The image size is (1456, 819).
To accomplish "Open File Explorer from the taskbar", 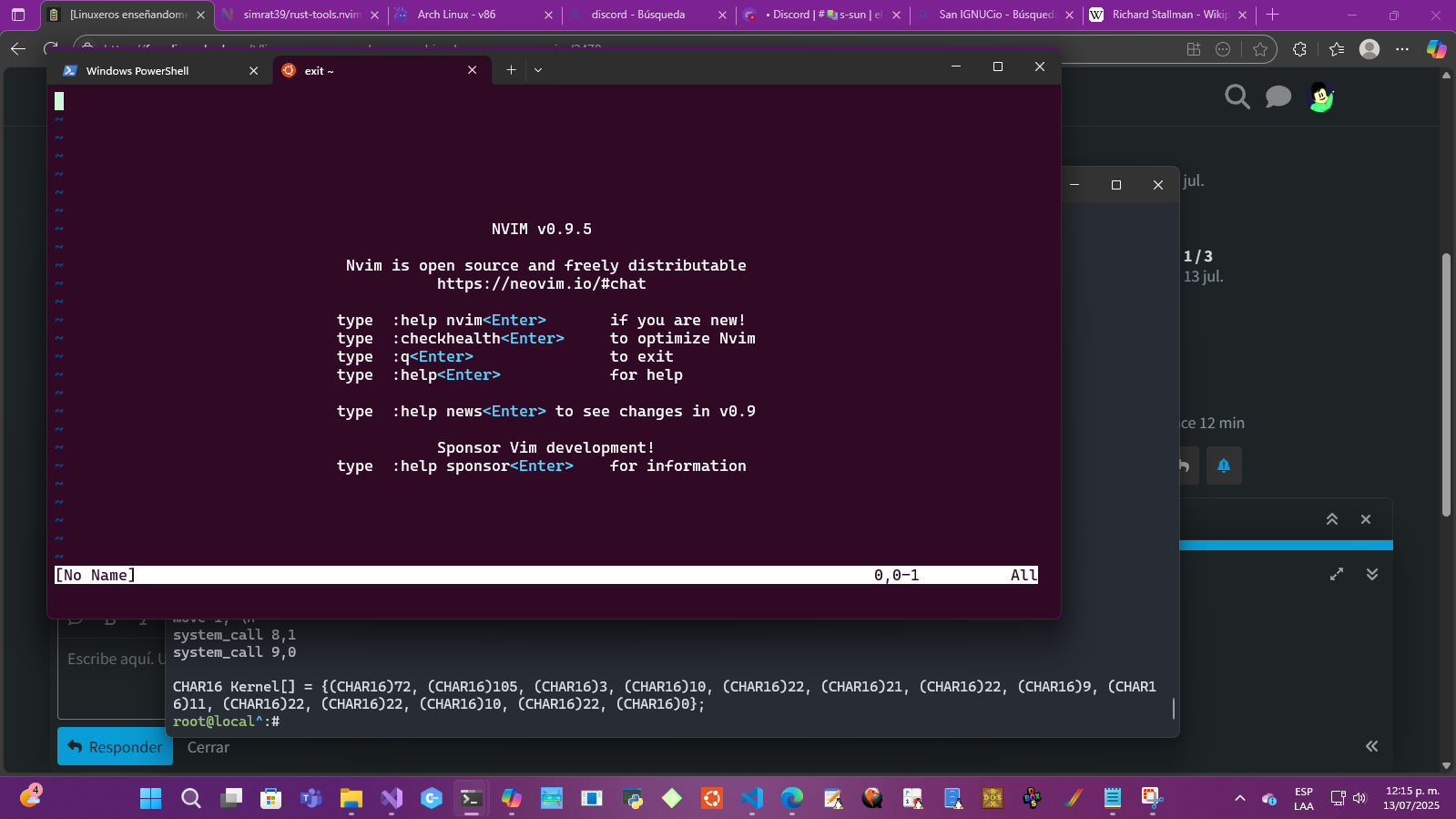I will [351, 799].
